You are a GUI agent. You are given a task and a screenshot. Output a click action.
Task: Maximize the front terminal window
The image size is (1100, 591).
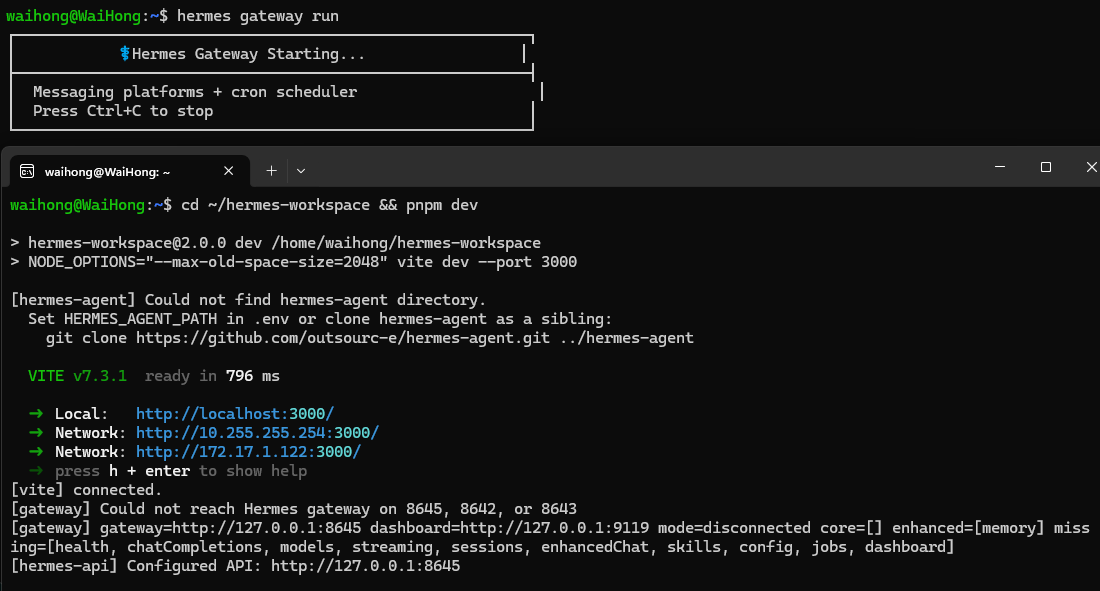coord(1046,167)
